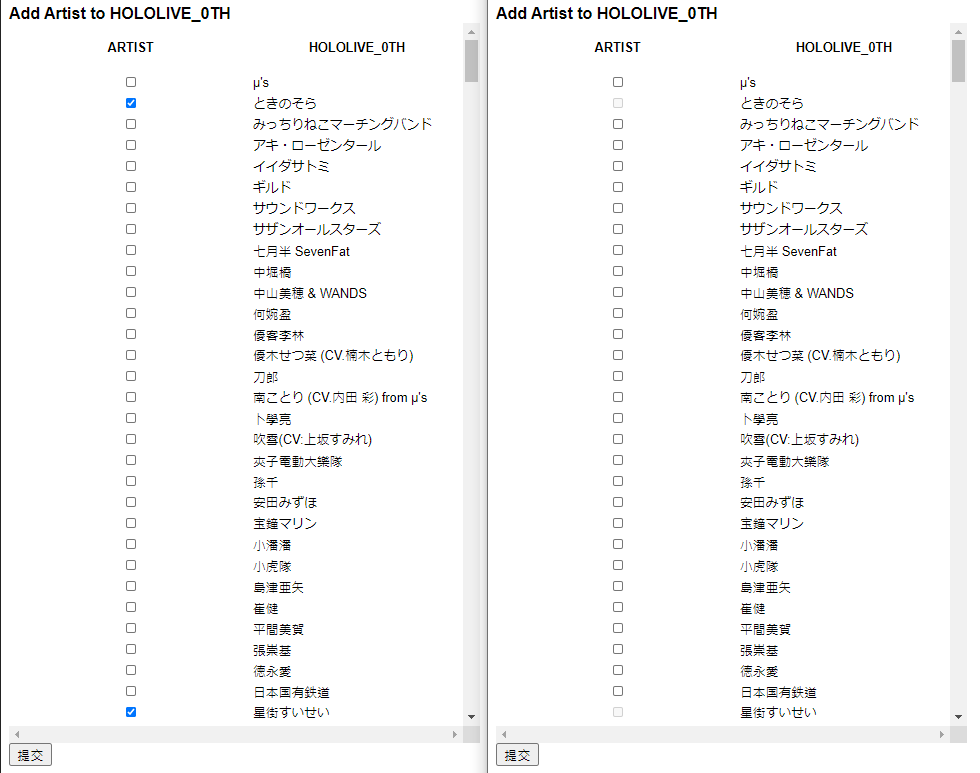Click up arrow of left panel vertical scrollbar
The width and height of the screenshot is (980, 773).
coord(471,31)
